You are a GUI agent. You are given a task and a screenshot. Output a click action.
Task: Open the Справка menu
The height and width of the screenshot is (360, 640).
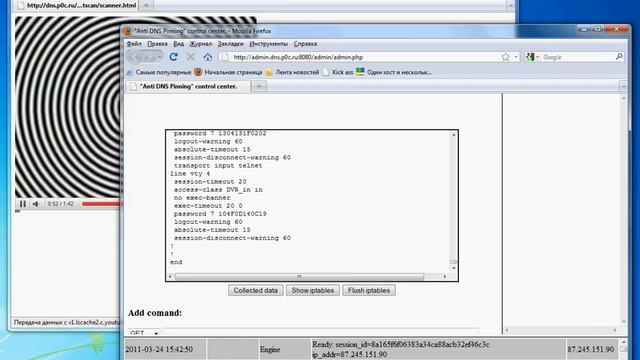point(305,44)
